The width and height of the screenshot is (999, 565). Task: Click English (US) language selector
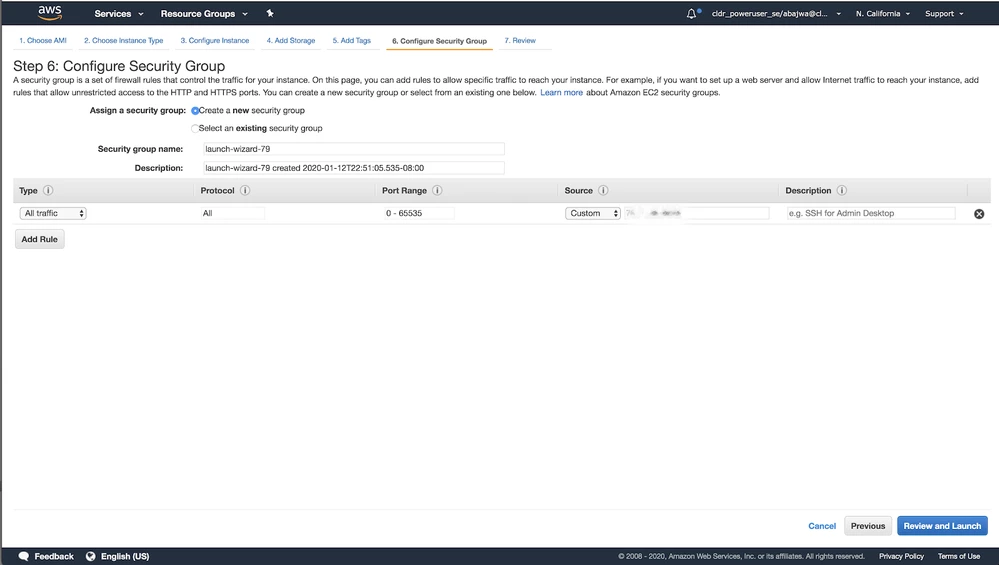coord(125,556)
